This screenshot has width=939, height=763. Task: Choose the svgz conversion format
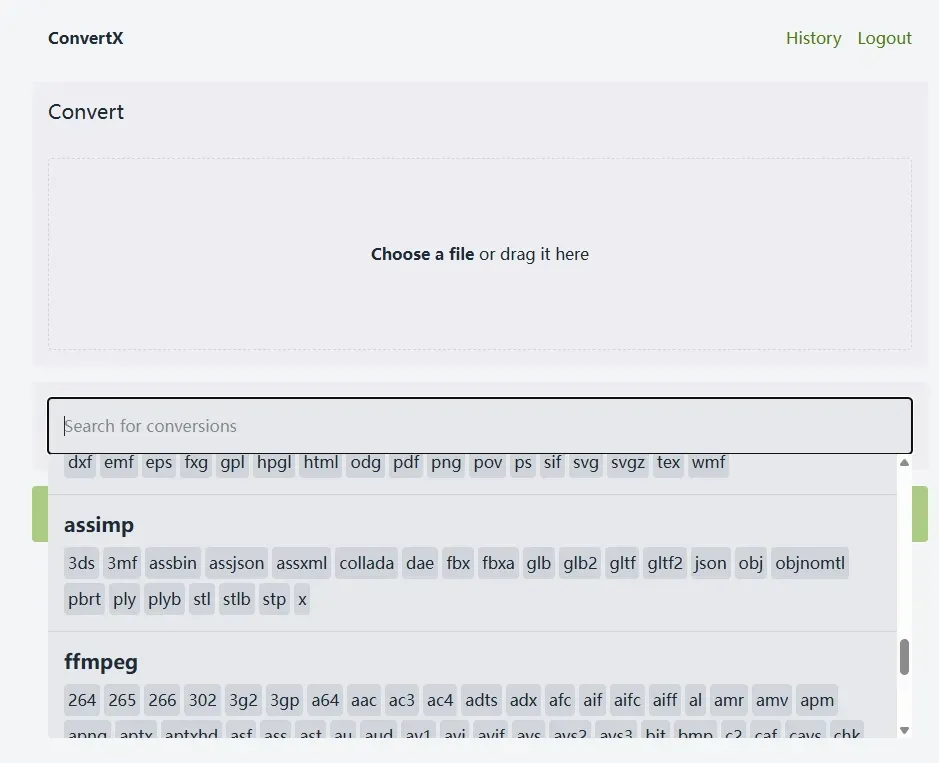(628, 462)
